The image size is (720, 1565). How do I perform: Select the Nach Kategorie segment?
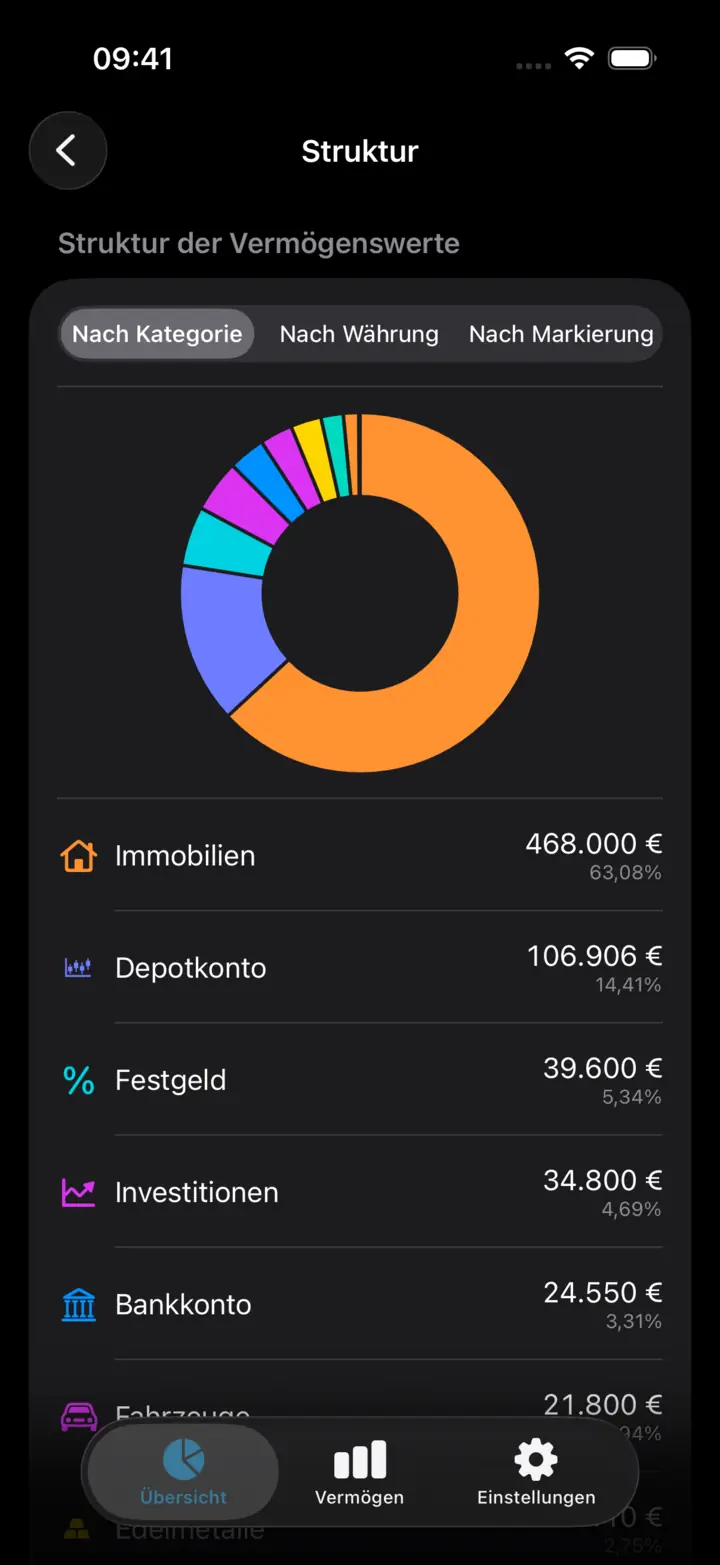[x=157, y=334]
